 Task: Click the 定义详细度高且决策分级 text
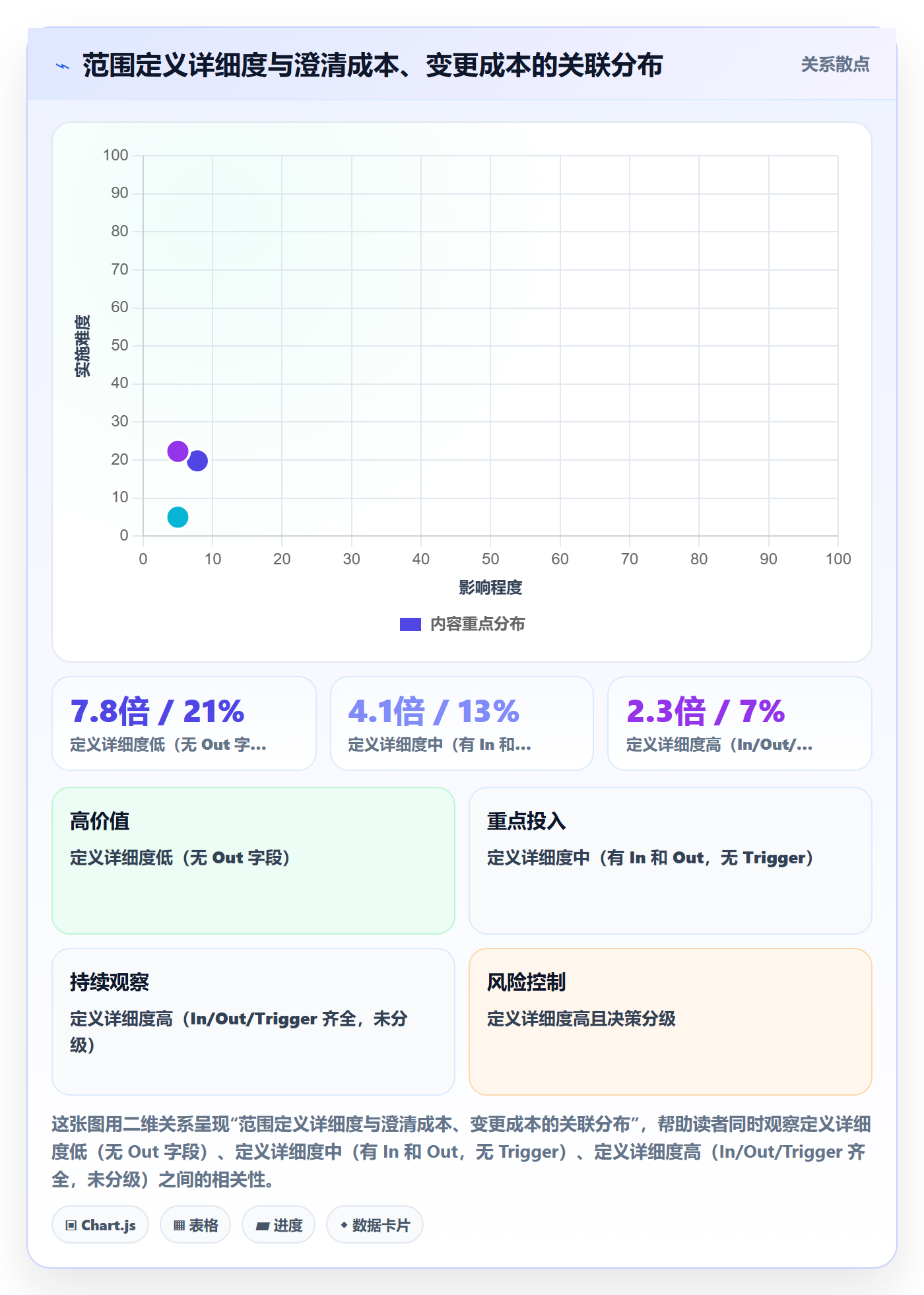coord(581,1019)
